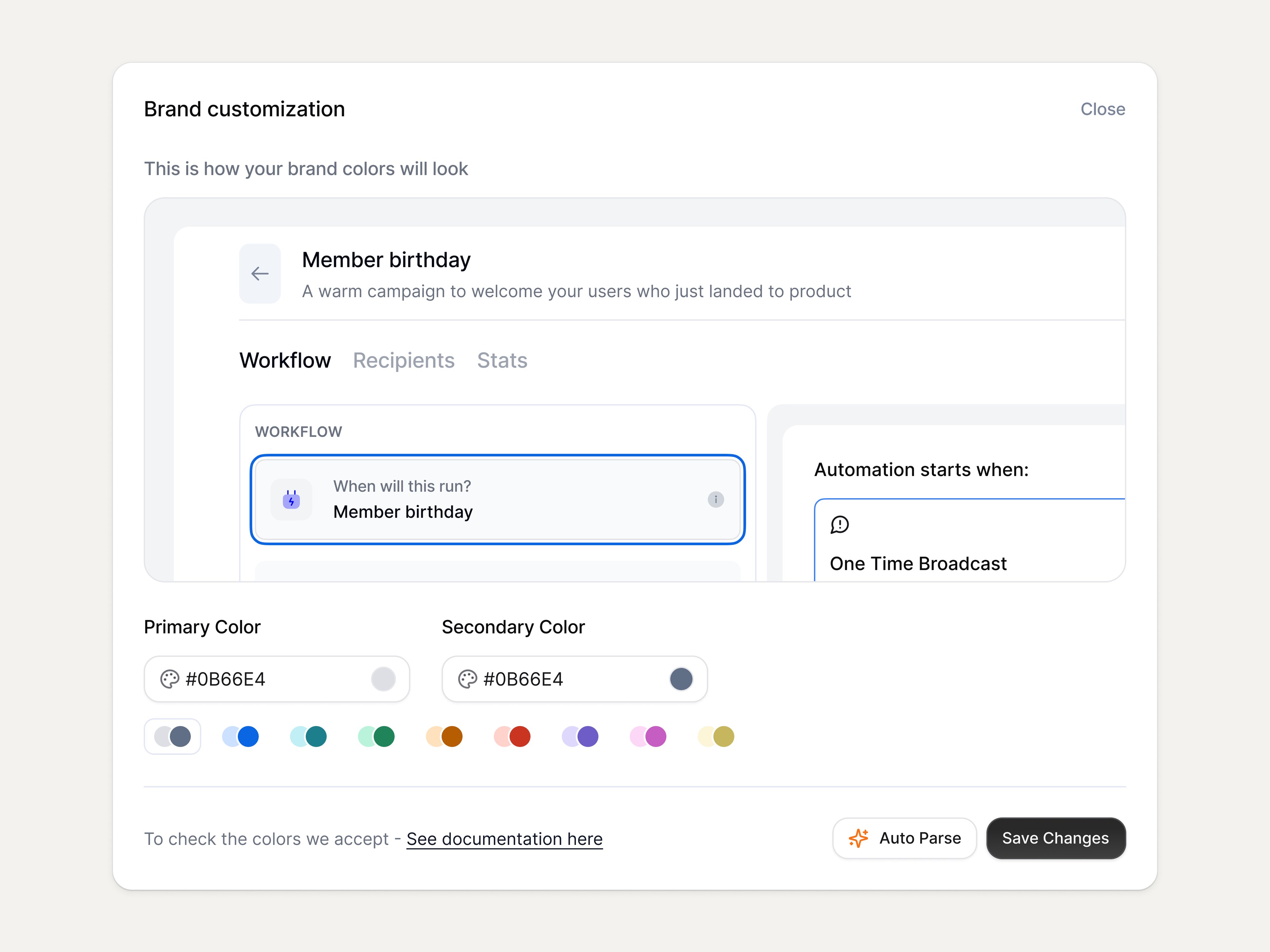Select the teal color preset

(308, 736)
